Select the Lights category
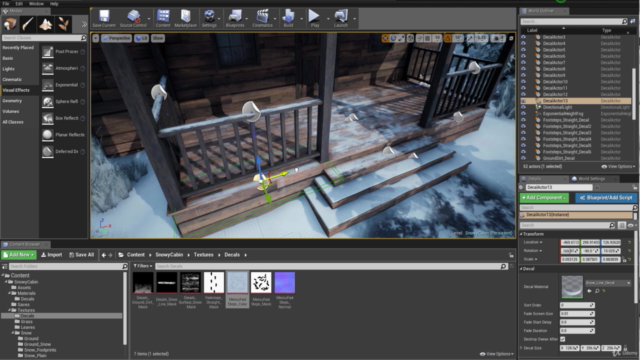 pos(9,69)
